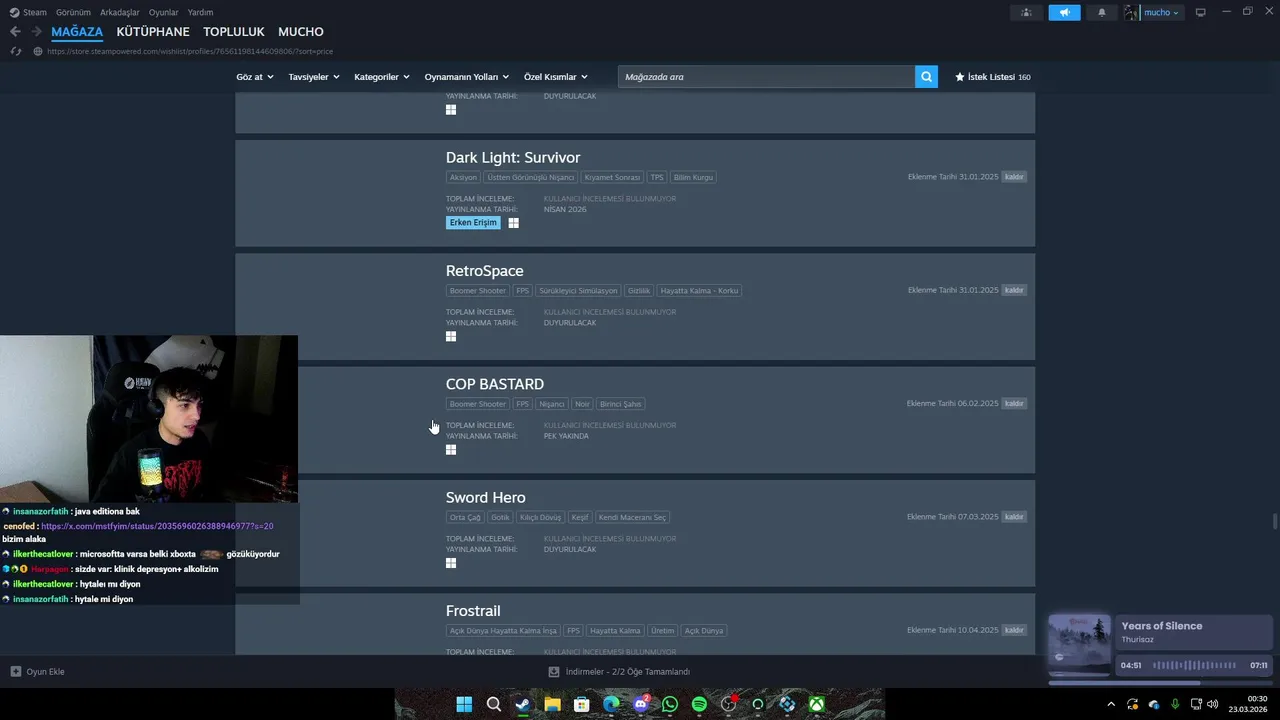Open the Arkadaşlar menu
The image size is (1280, 720).
click(x=119, y=12)
